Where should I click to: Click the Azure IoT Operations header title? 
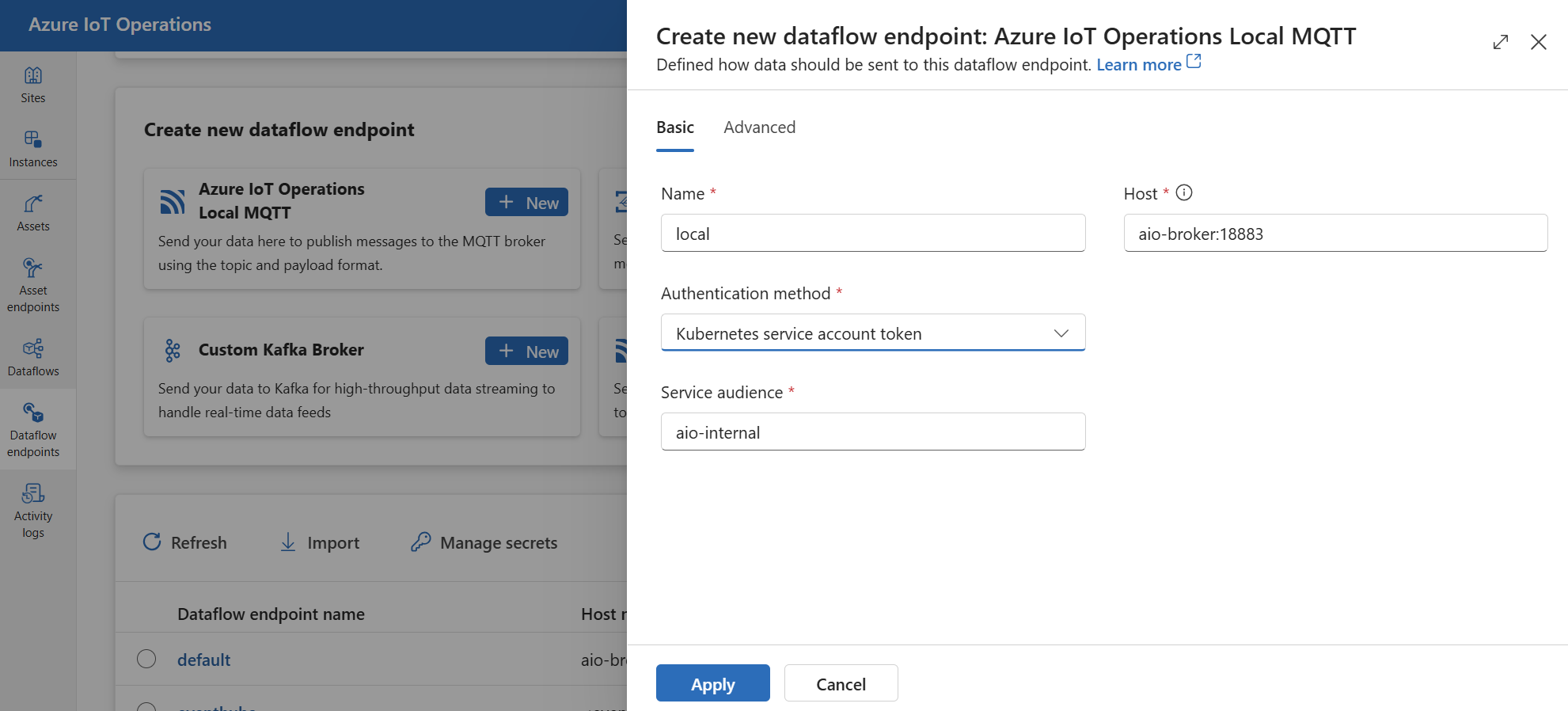(x=120, y=25)
